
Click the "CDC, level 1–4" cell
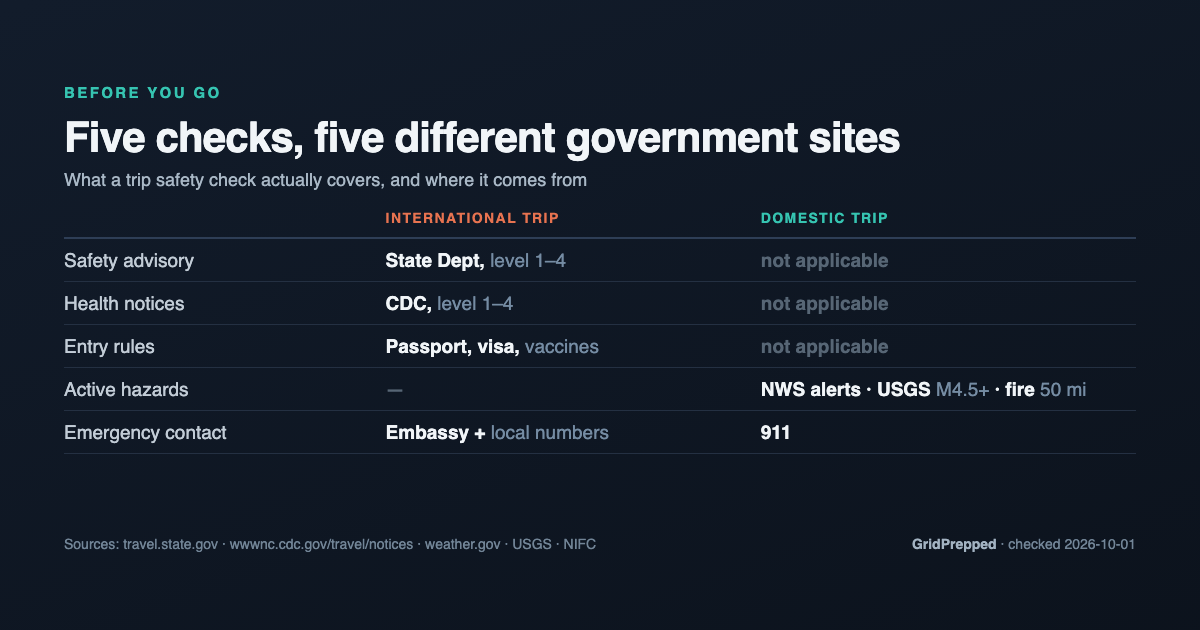click(450, 304)
